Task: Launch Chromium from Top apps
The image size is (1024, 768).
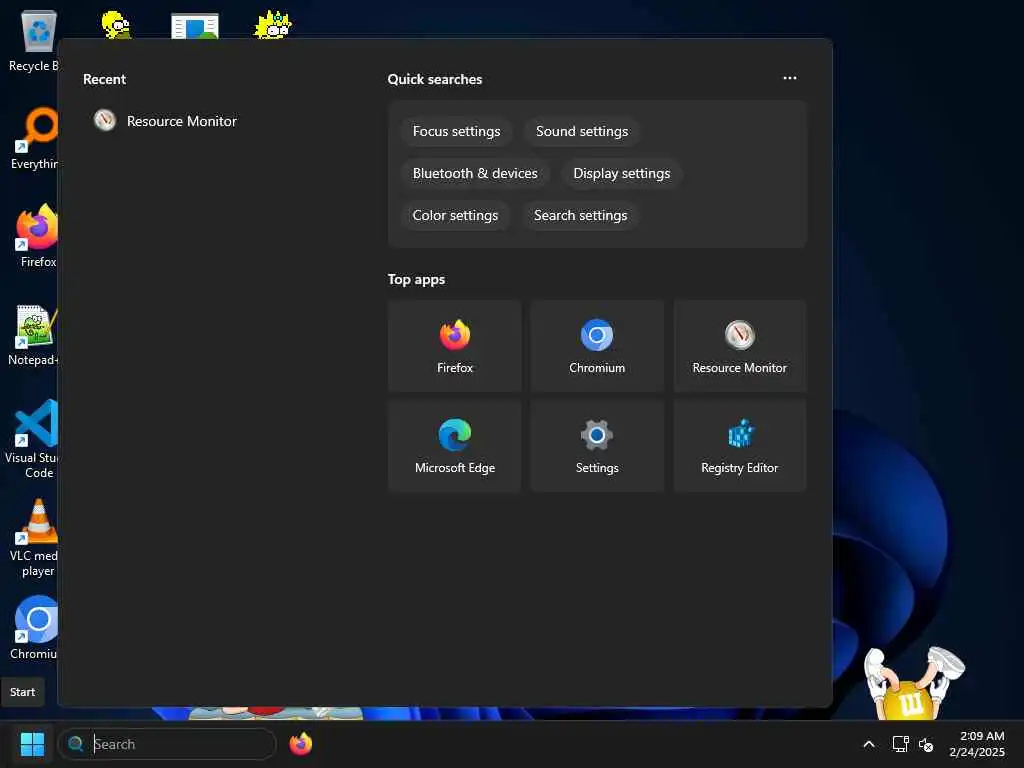Action: point(597,346)
